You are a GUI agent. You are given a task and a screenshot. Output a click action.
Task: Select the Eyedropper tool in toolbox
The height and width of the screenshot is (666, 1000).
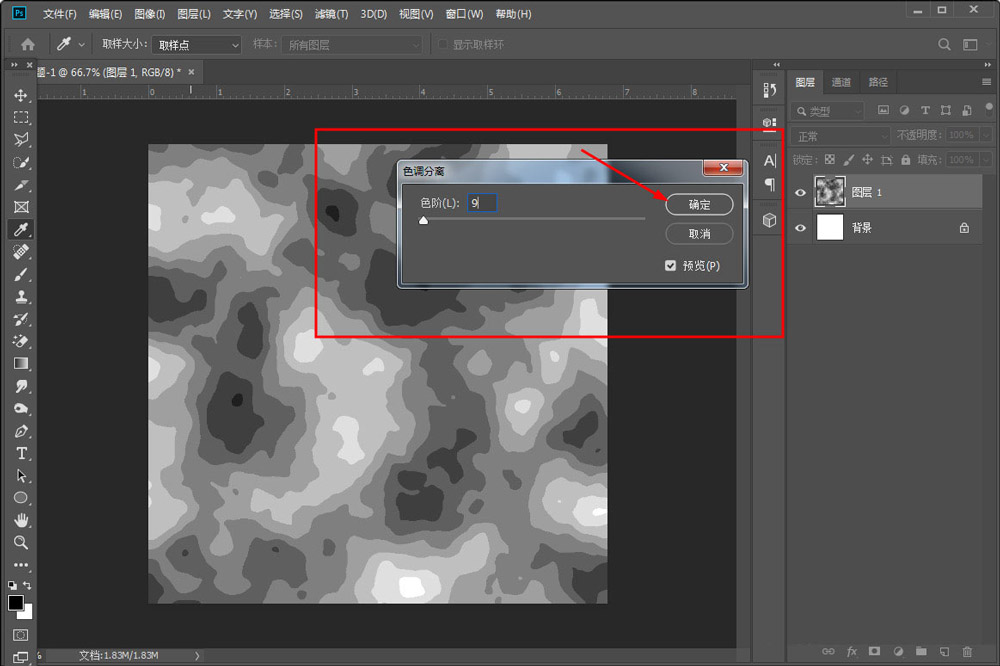pos(21,229)
